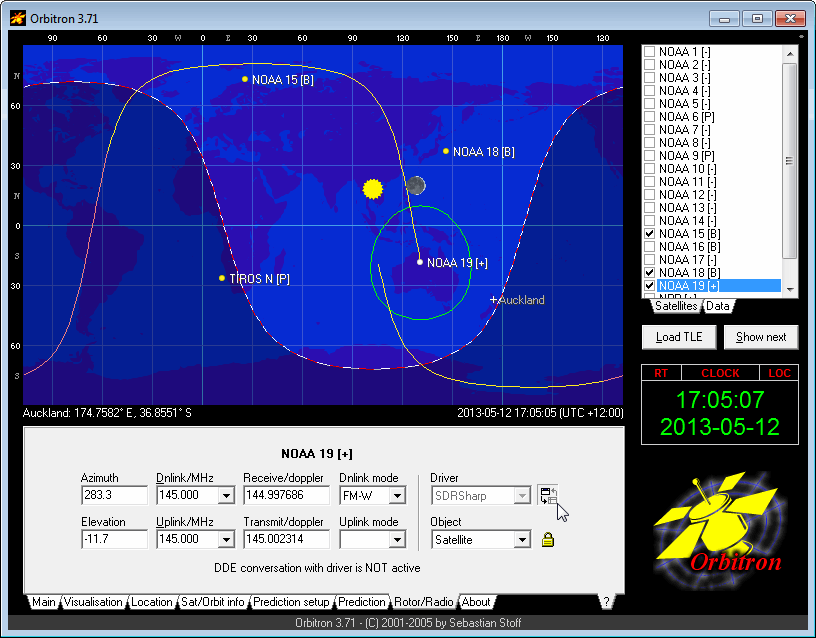Screen dimensions: 816x638
Task: Open the Dnlink mode FM-W dropdown
Action: pos(398,496)
